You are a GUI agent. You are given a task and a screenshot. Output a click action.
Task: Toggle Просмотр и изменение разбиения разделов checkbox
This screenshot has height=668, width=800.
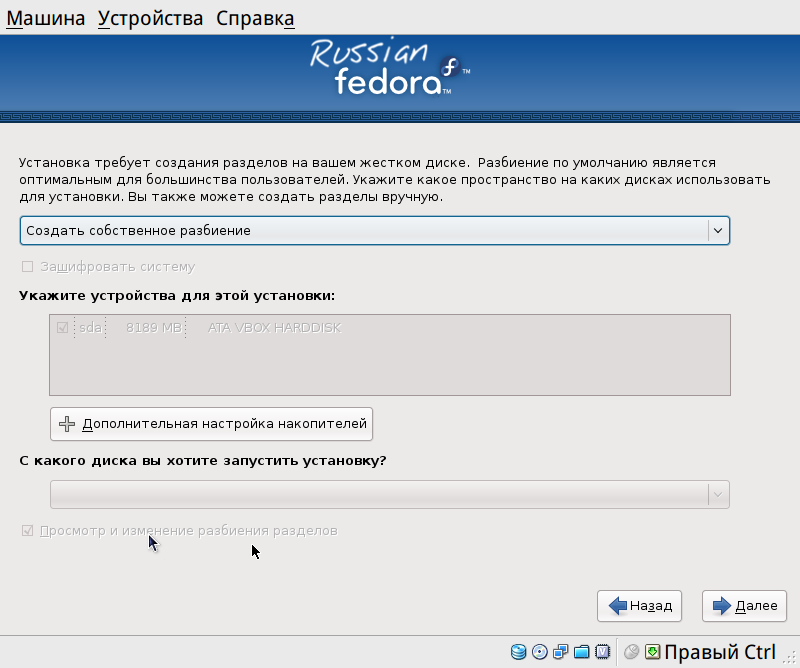pos(28,531)
